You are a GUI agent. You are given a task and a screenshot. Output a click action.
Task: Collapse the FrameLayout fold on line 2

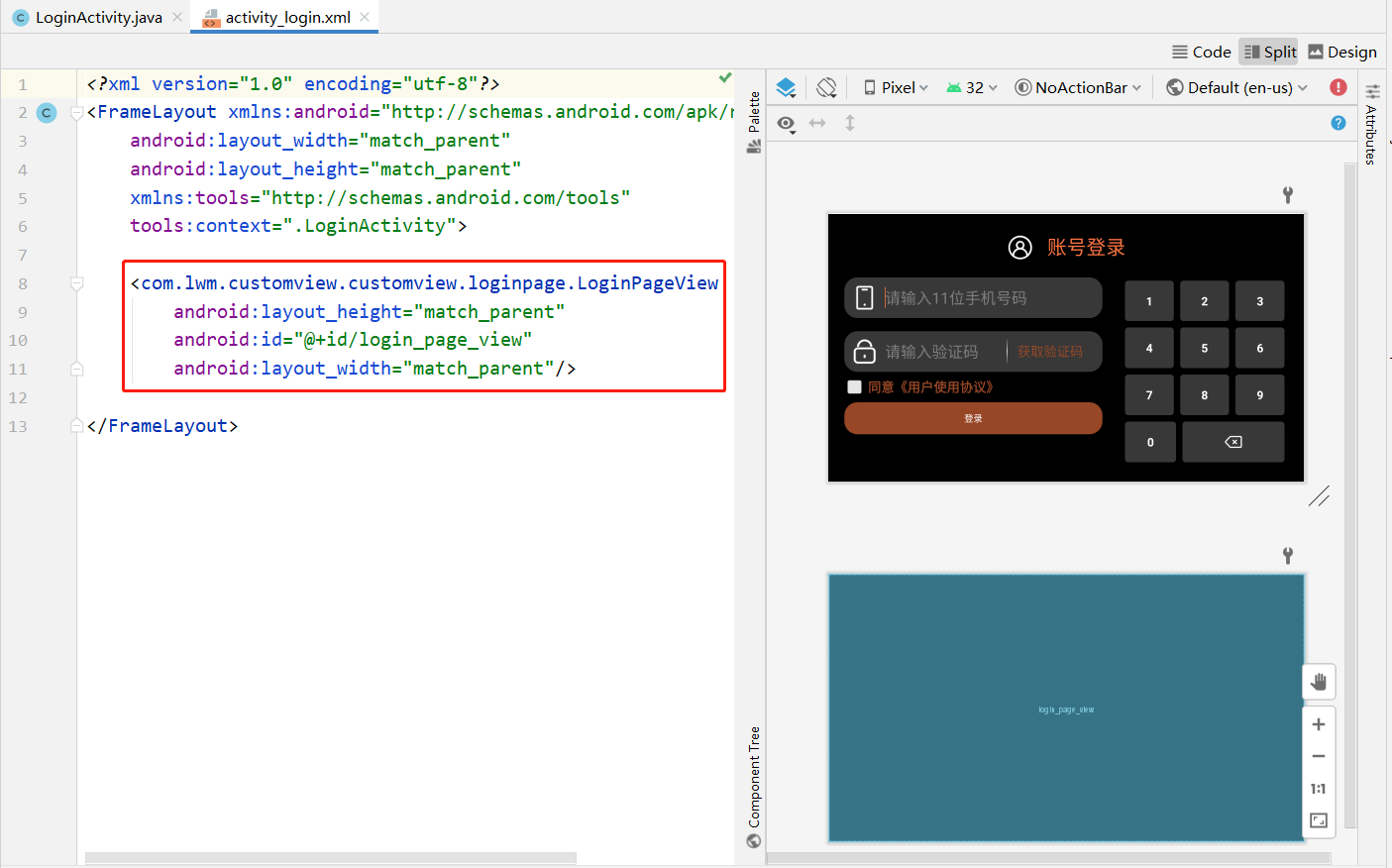tap(76, 113)
